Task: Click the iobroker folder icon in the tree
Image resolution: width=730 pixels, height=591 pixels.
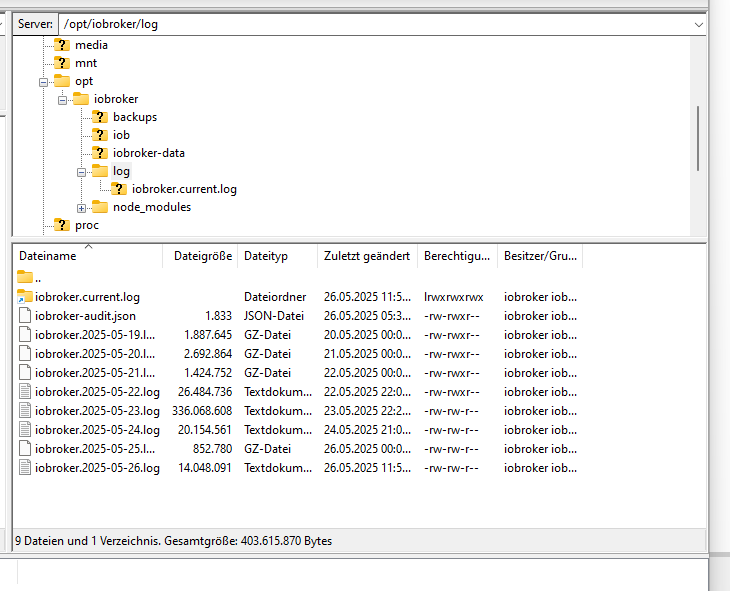Action: [x=81, y=99]
